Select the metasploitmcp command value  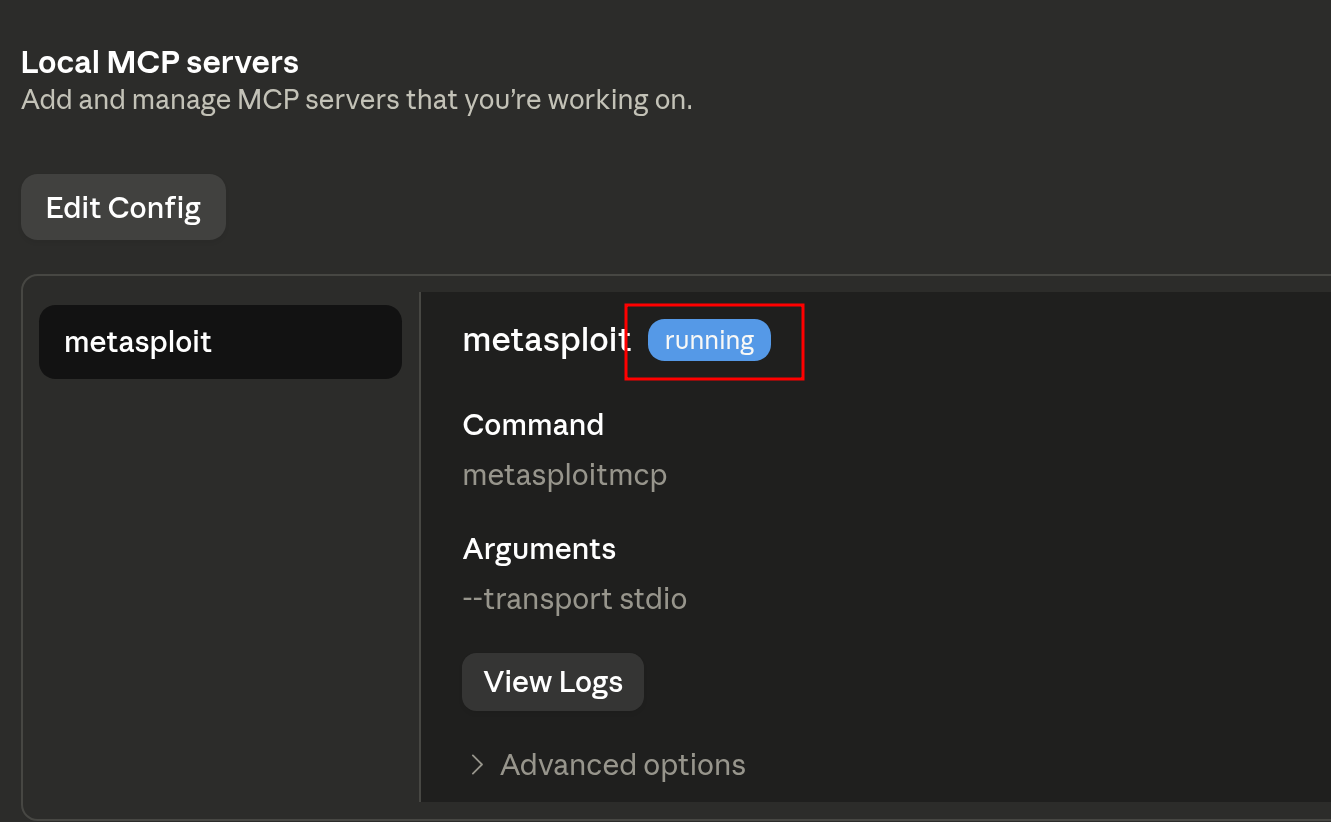[565, 474]
